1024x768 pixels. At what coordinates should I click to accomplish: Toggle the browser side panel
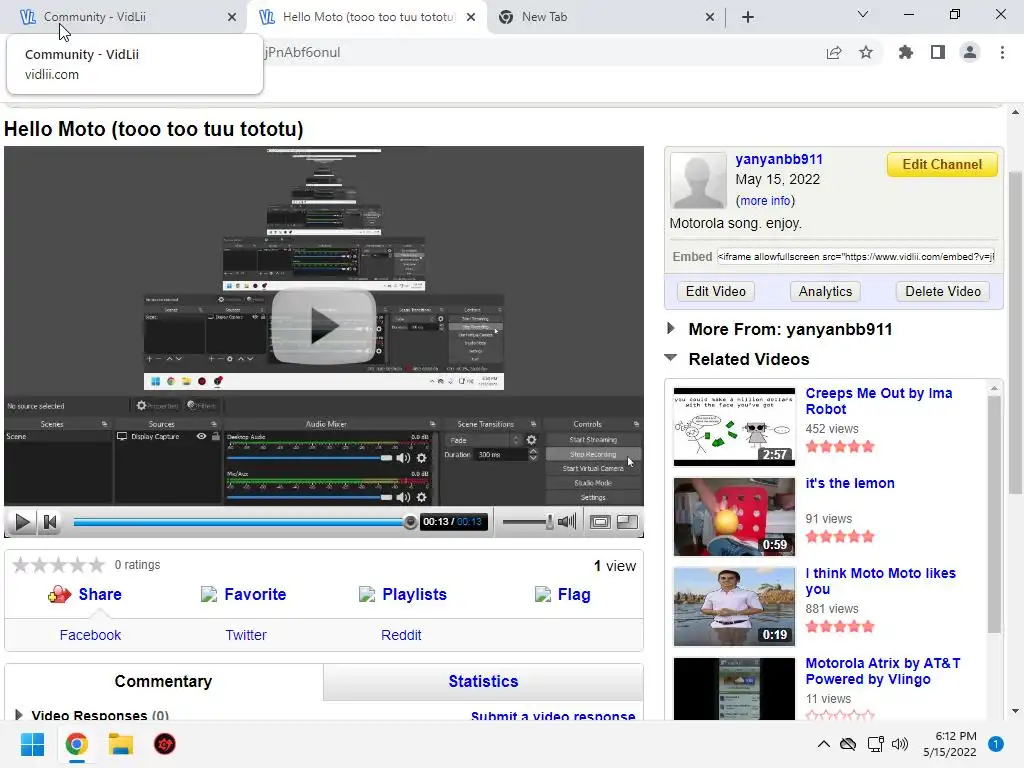point(938,52)
